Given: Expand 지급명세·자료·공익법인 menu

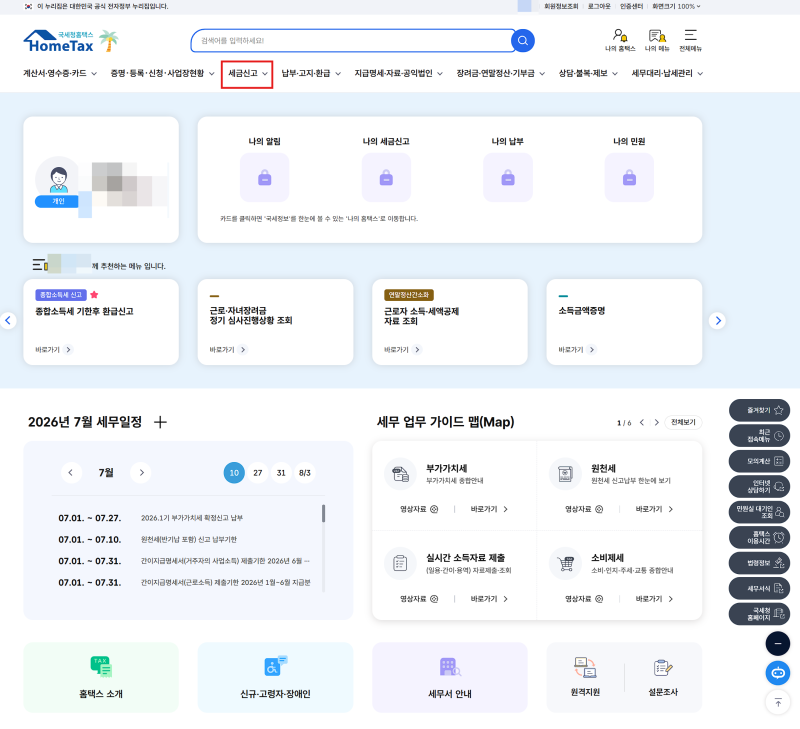Looking at the screenshot, I should tap(398, 73).
